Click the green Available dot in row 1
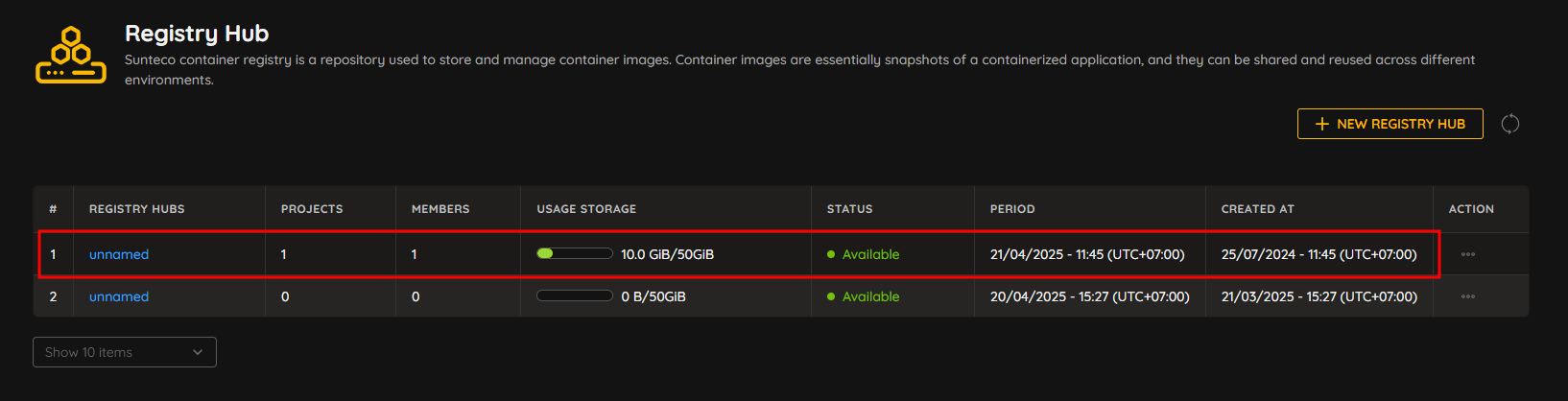The image size is (1568, 401). pyautogui.click(x=831, y=254)
